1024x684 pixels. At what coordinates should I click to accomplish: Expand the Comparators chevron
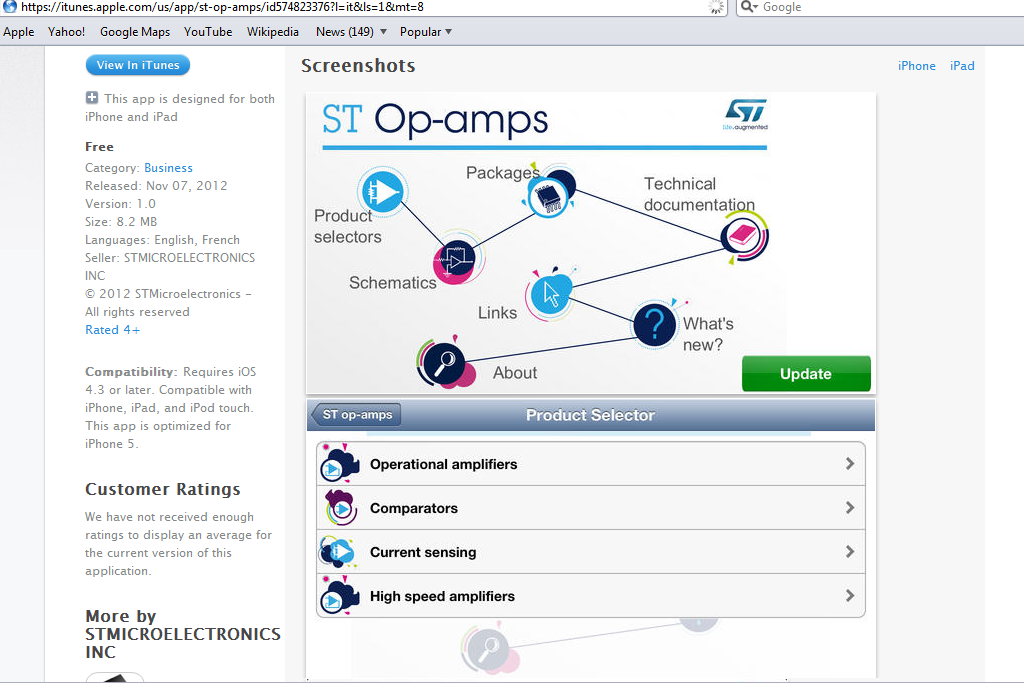tap(850, 508)
